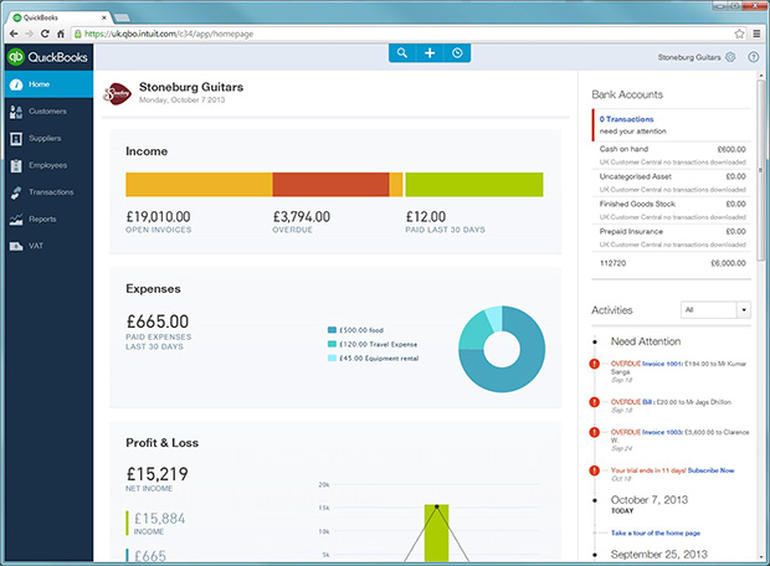770x566 pixels.
Task: Reload the page using refresh icon
Action: pos(45,33)
